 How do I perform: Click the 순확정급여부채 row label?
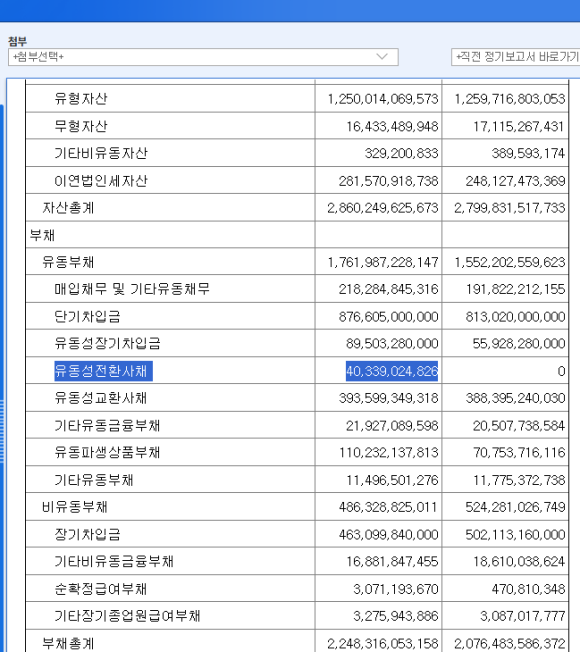point(101,589)
